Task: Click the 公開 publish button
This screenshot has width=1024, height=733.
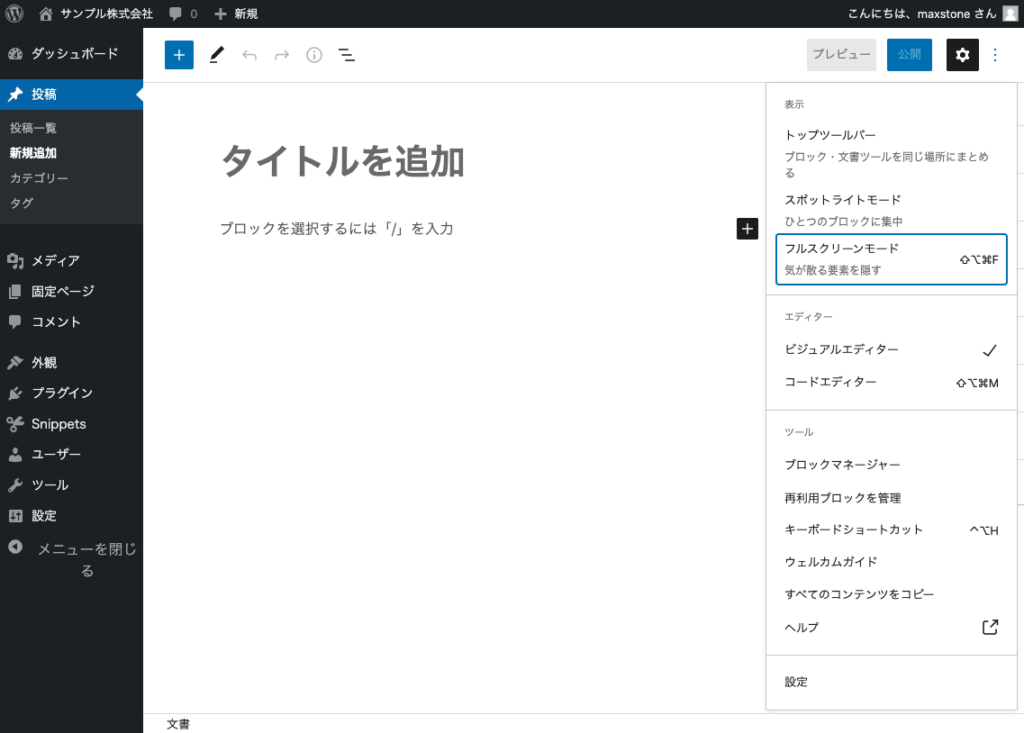Action: [x=909, y=55]
